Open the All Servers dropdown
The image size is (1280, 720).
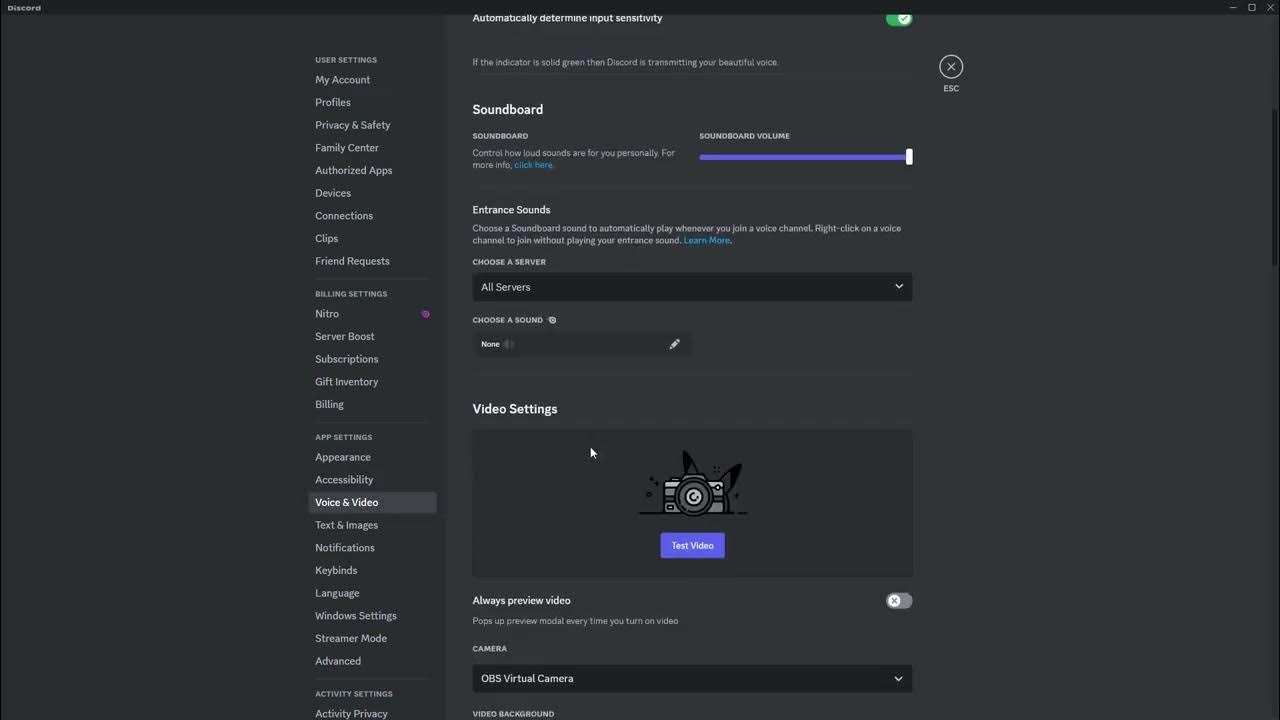coord(692,287)
